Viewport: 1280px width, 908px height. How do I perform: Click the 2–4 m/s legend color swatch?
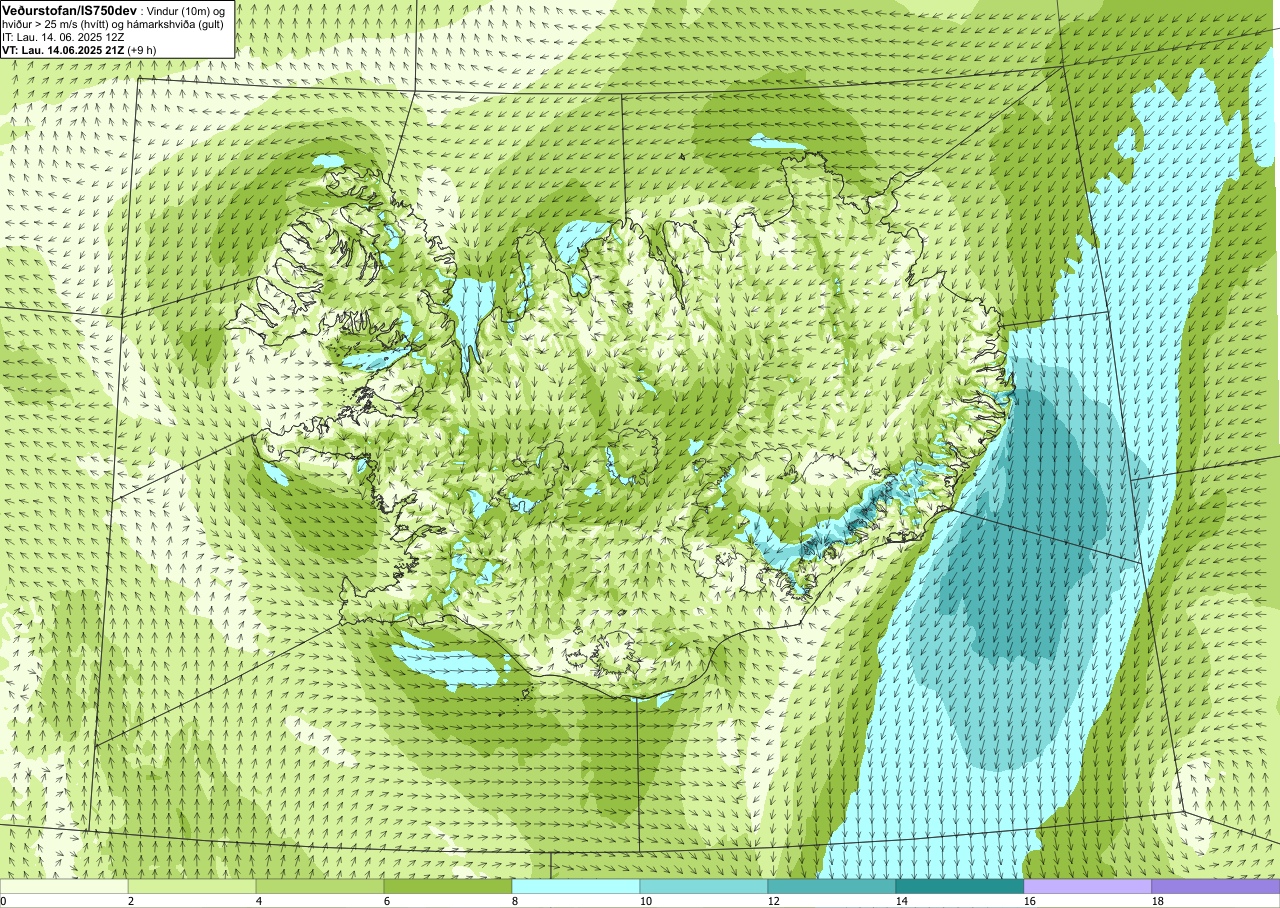tap(192, 886)
